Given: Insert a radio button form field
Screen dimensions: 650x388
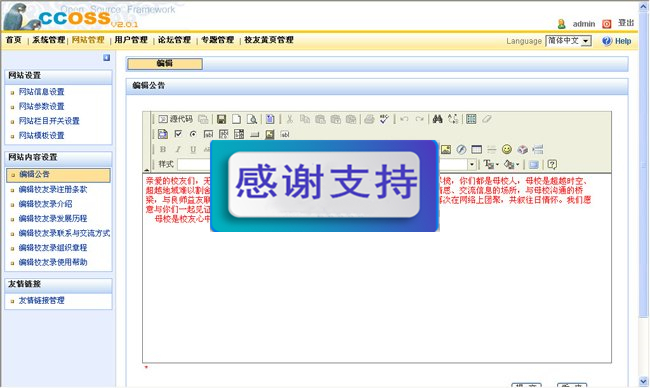Looking at the screenshot, I should tap(193, 134).
